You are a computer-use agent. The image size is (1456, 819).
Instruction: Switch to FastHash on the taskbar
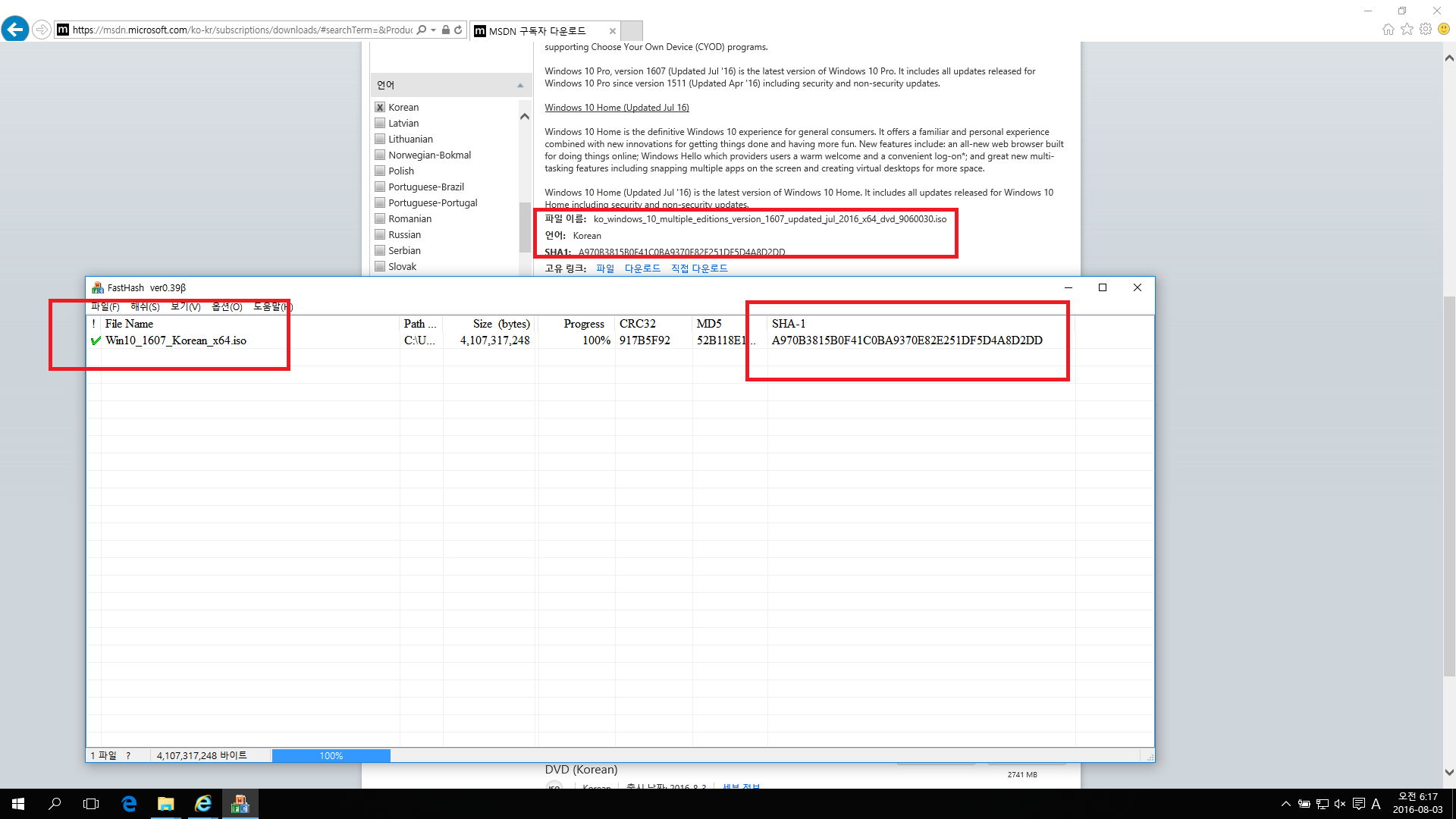pyautogui.click(x=240, y=804)
